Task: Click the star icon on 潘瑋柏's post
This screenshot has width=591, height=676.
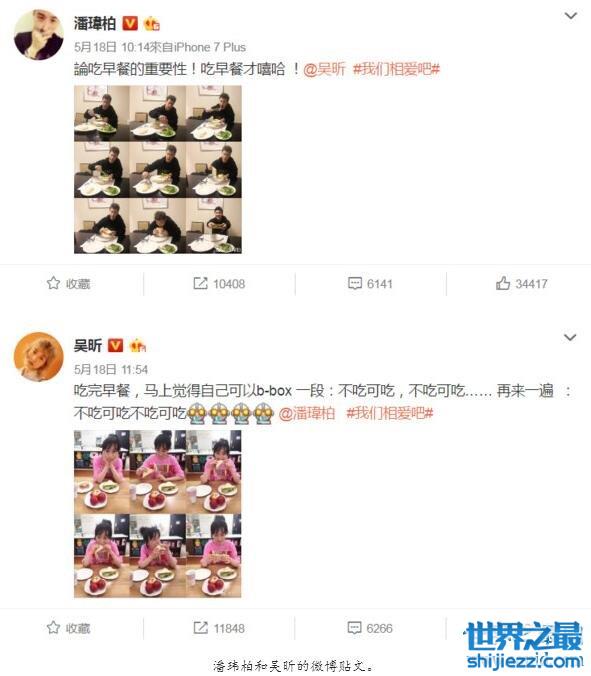Action: (53, 283)
